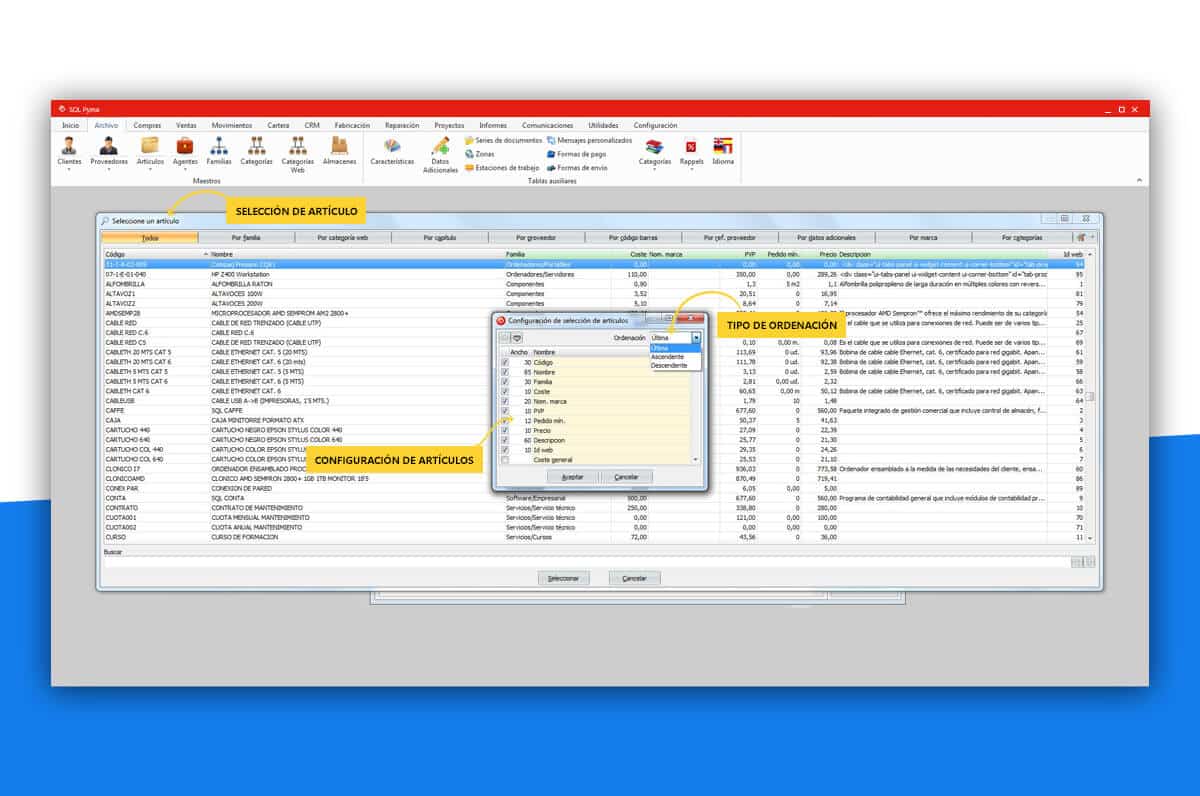Select the Familias hierarchy icon
The image size is (1200, 796).
click(x=219, y=147)
